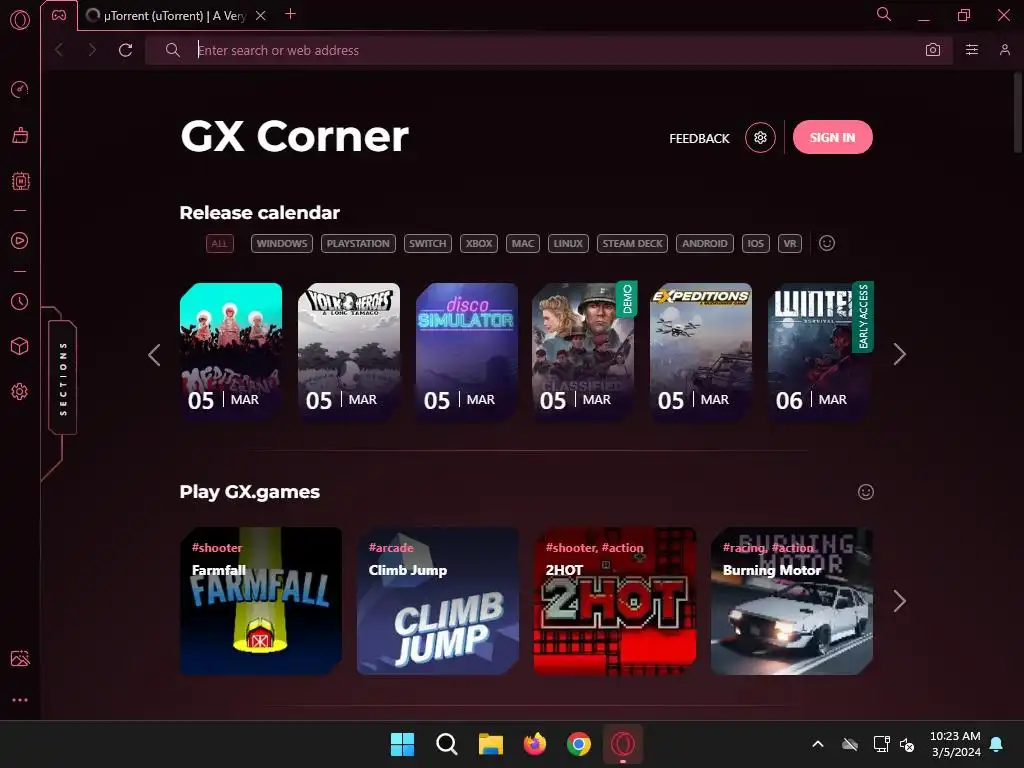Close the µTorrent tab
The height and width of the screenshot is (768, 1024).
point(261,16)
